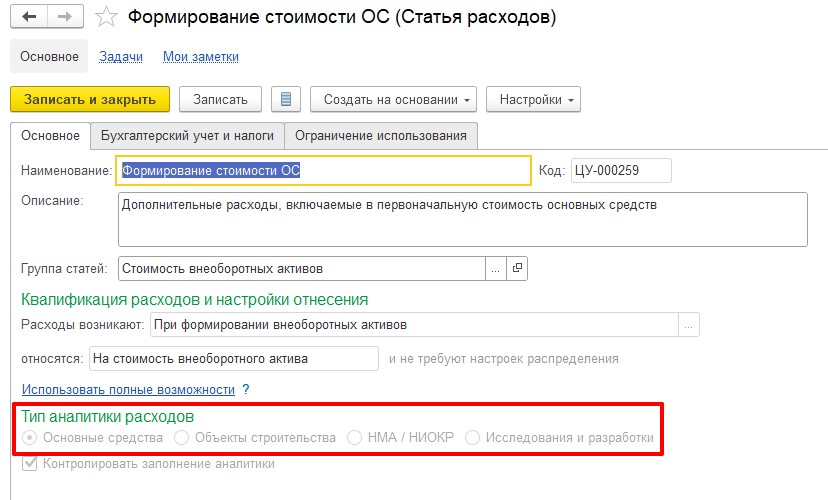
Task: Click ellipsis button next to Расходы возникают
Action: click(x=688, y=325)
